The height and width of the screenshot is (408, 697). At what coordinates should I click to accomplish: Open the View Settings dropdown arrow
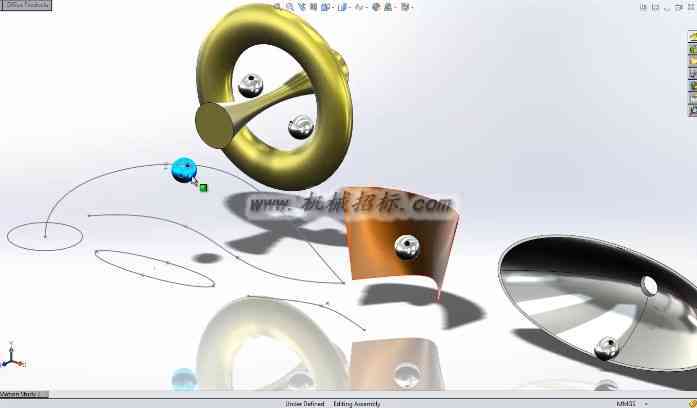pyautogui.click(x=412, y=7)
